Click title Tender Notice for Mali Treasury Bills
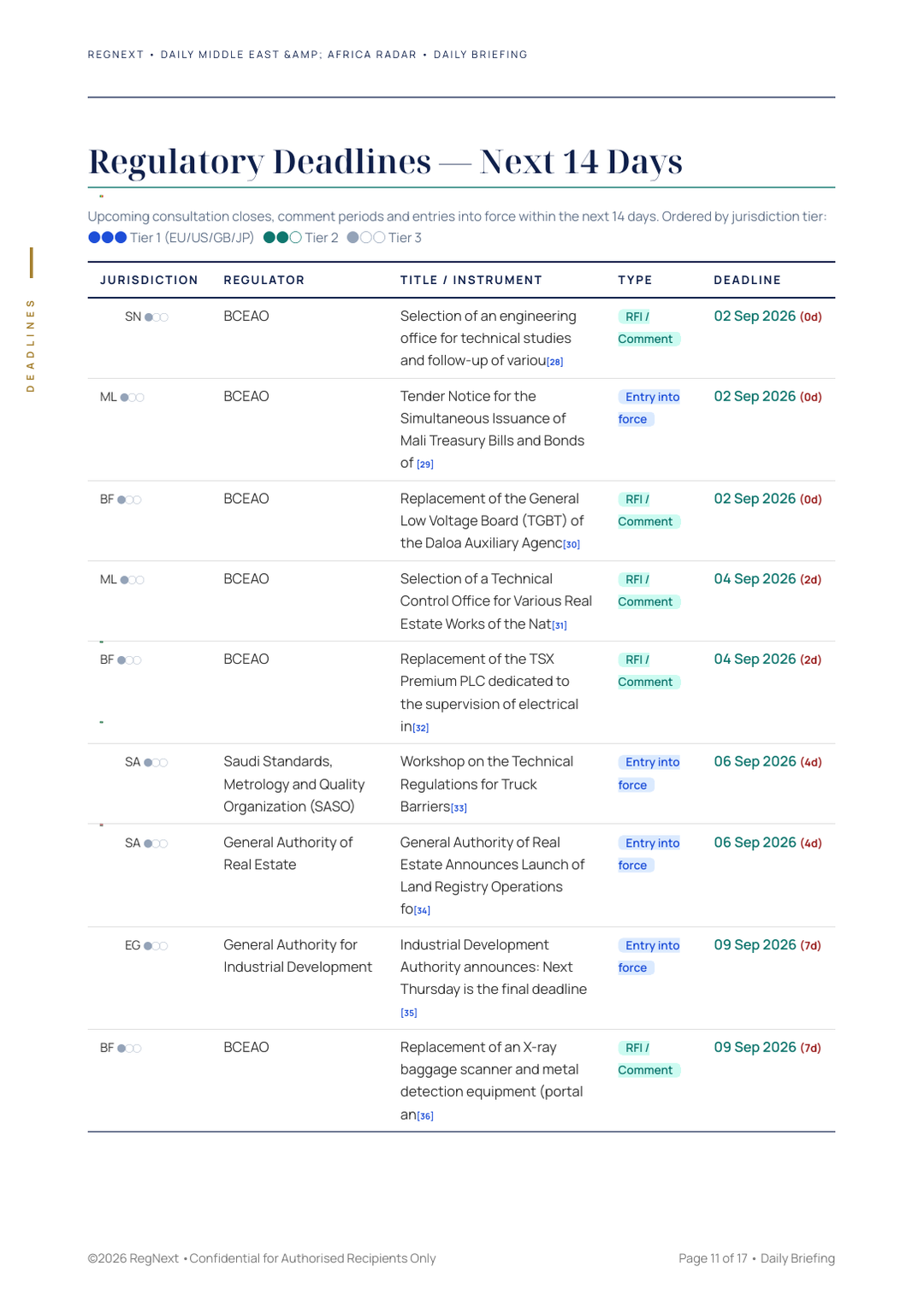The height and width of the screenshot is (1307, 924). [493, 430]
